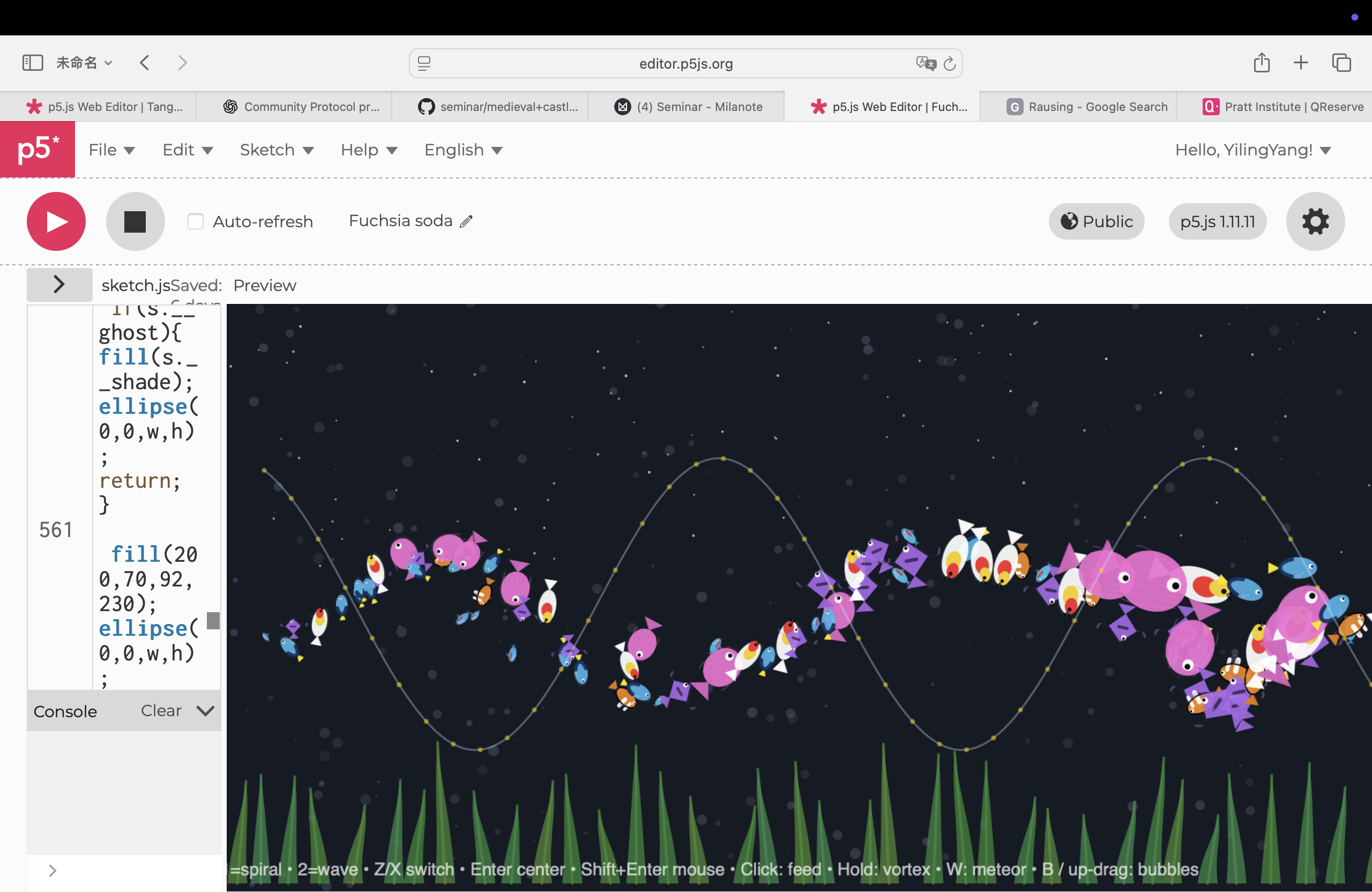Viewport: 1372px width, 892px height.
Task: Open the Hello, YilingYang! account dropdown
Action: pyautogui.click(x=1252, y=150)
